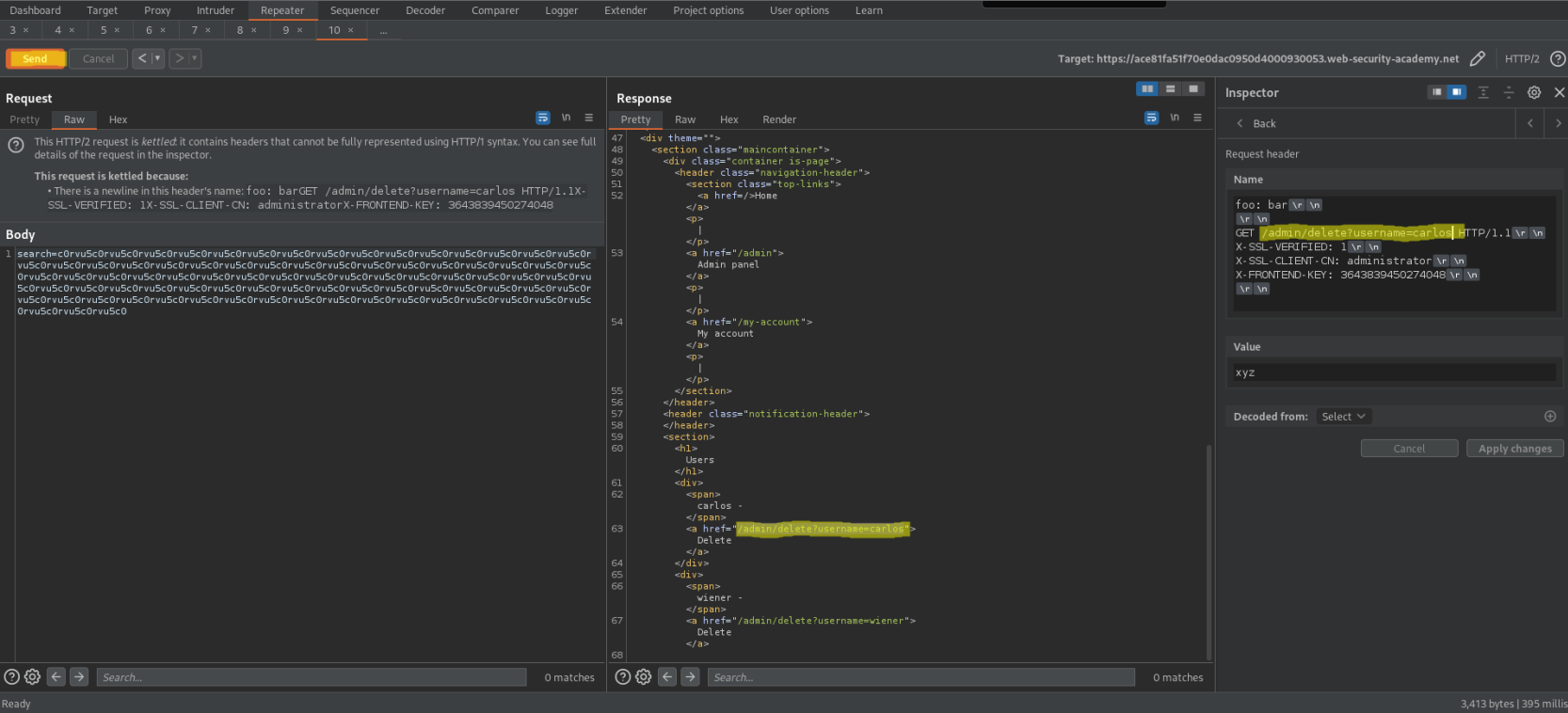Select Repeater tab 9
The height and width of the screenshot is (713, 1568).
click(x=286, y=30)
